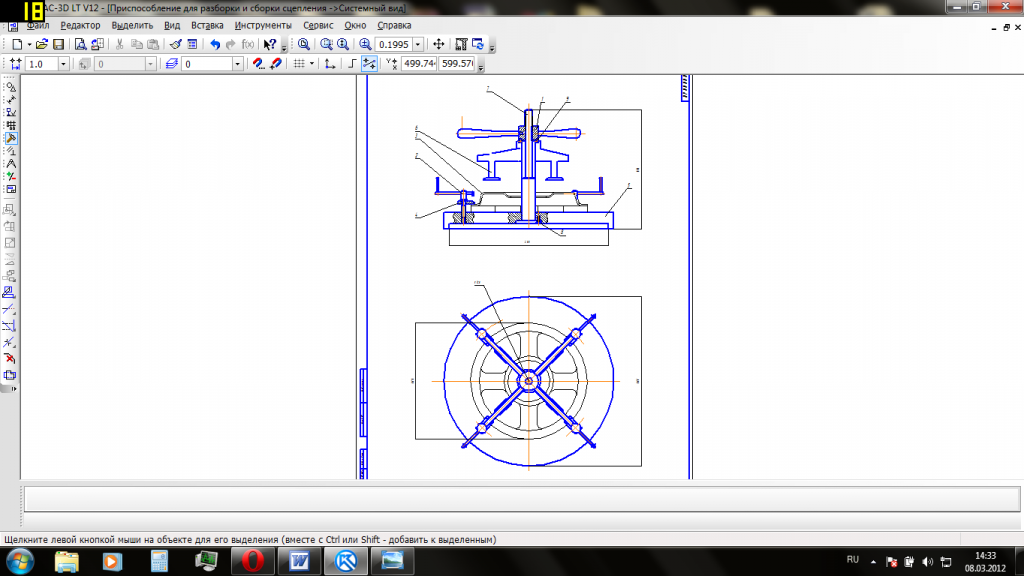This screenshot has width=1024, height=576.
Task: Open the dropdown arrow next to the New icon
Action: pos(29,44)
